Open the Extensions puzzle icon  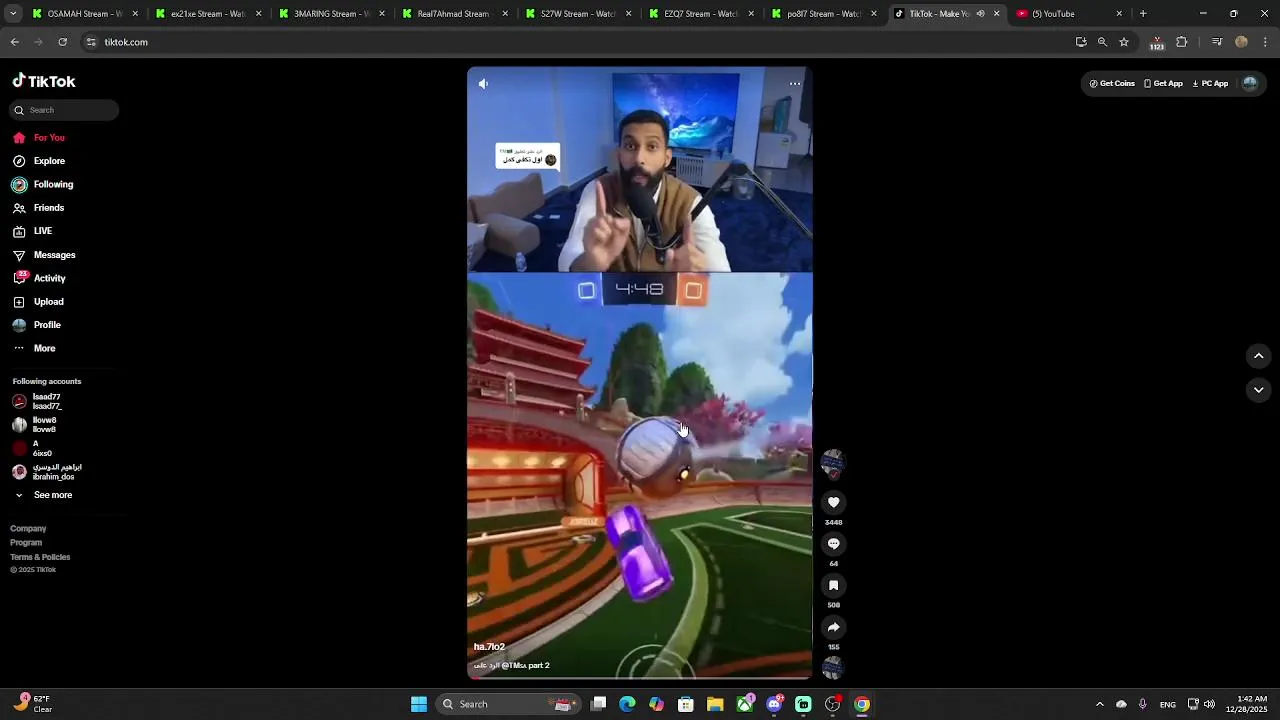point(1182,42)
